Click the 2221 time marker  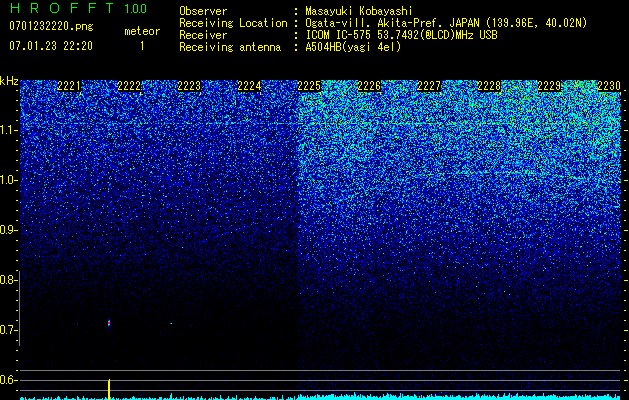click(69, 86)
